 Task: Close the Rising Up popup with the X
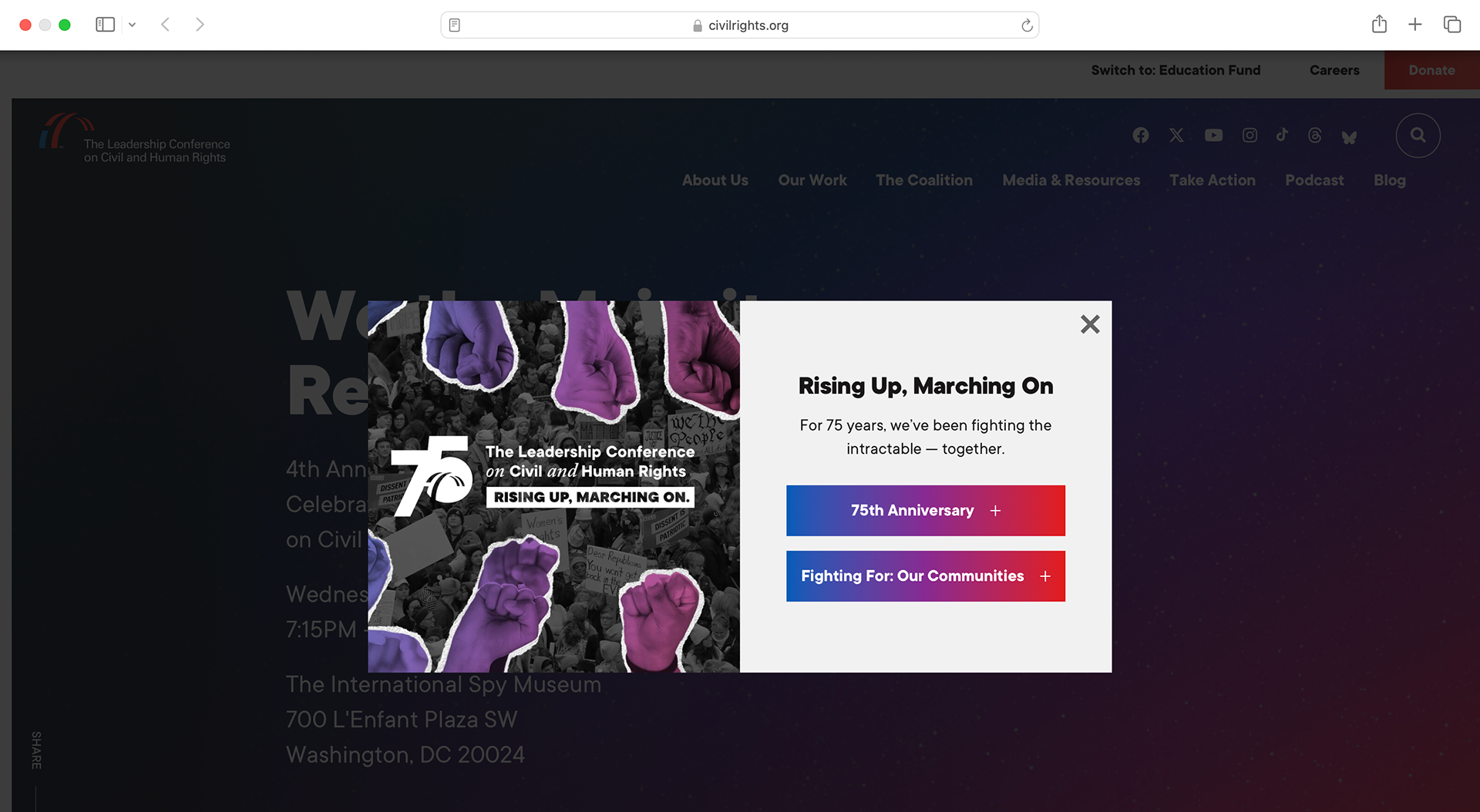(1090, 324)
